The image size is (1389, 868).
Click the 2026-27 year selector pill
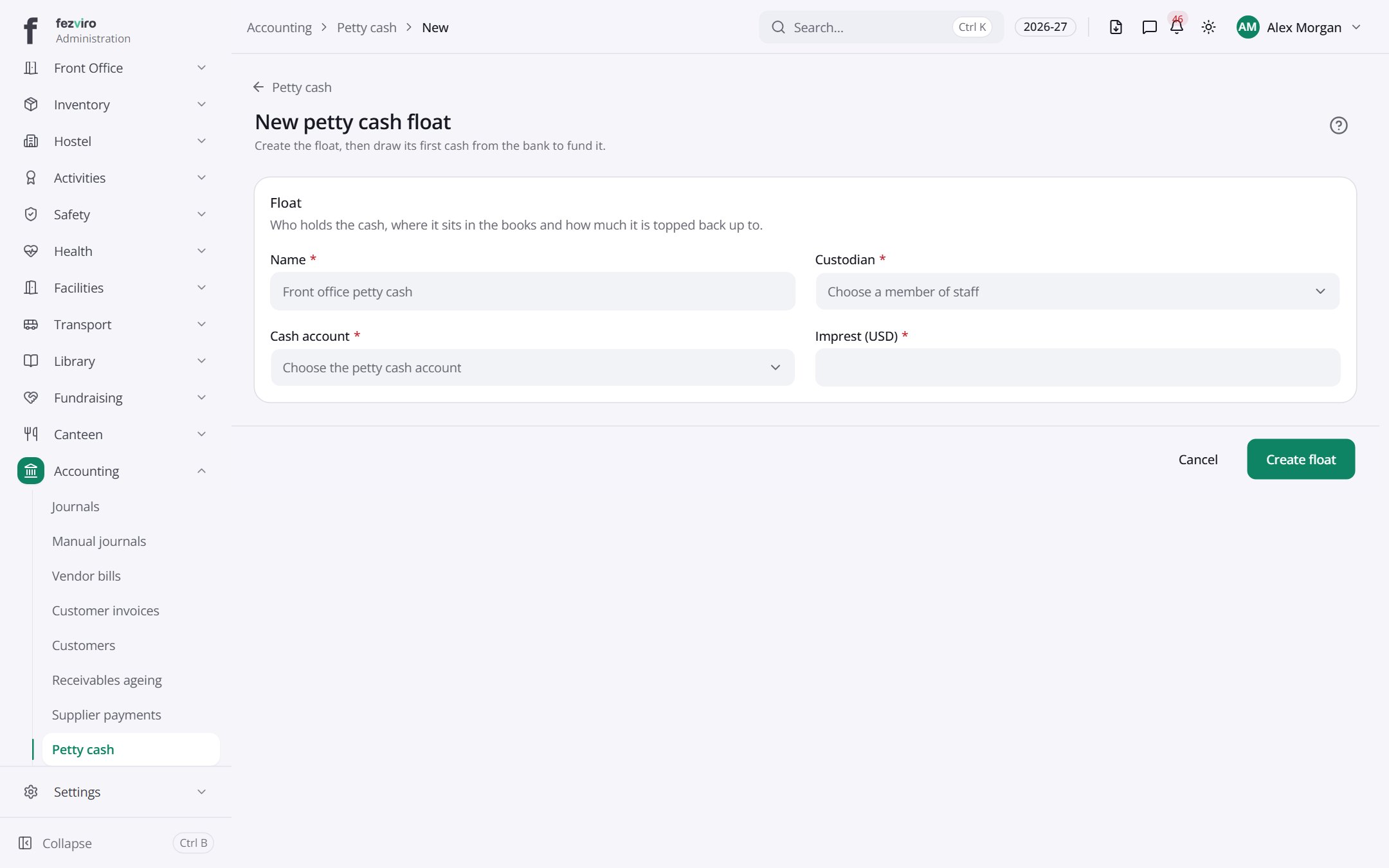click(x=1045, y=27)
